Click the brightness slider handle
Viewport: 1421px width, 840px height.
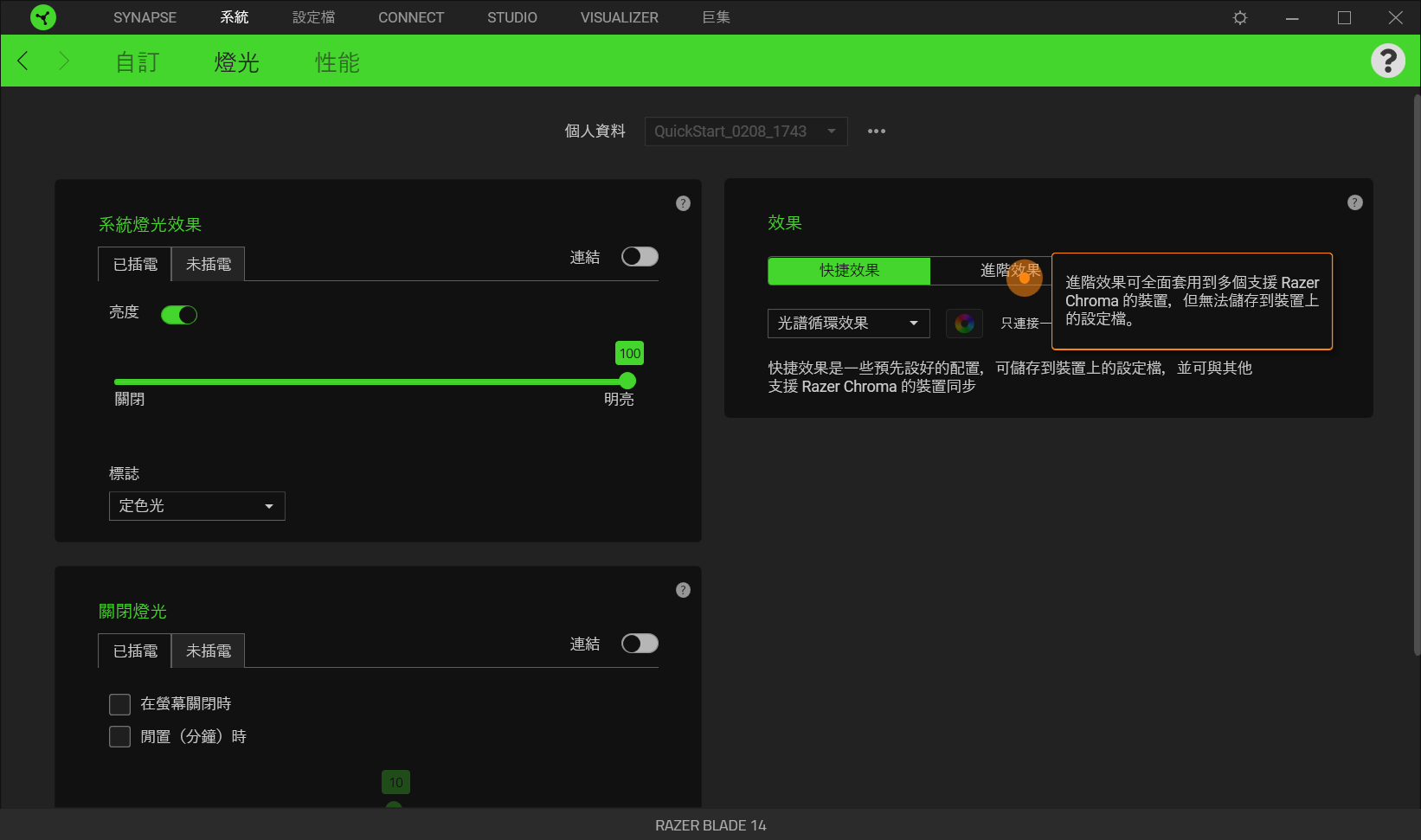point(627,382)
